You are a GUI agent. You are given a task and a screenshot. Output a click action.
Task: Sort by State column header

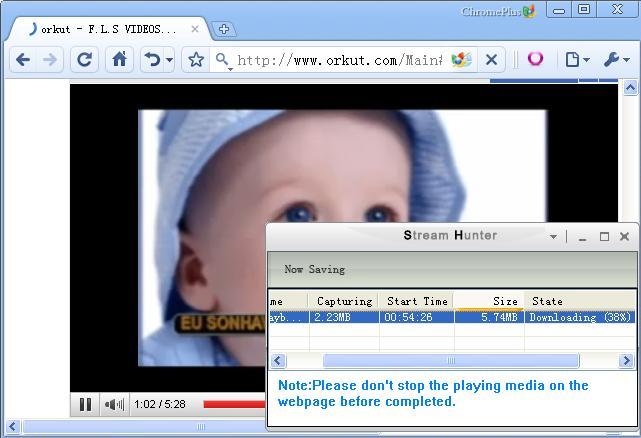click(580, 301)
